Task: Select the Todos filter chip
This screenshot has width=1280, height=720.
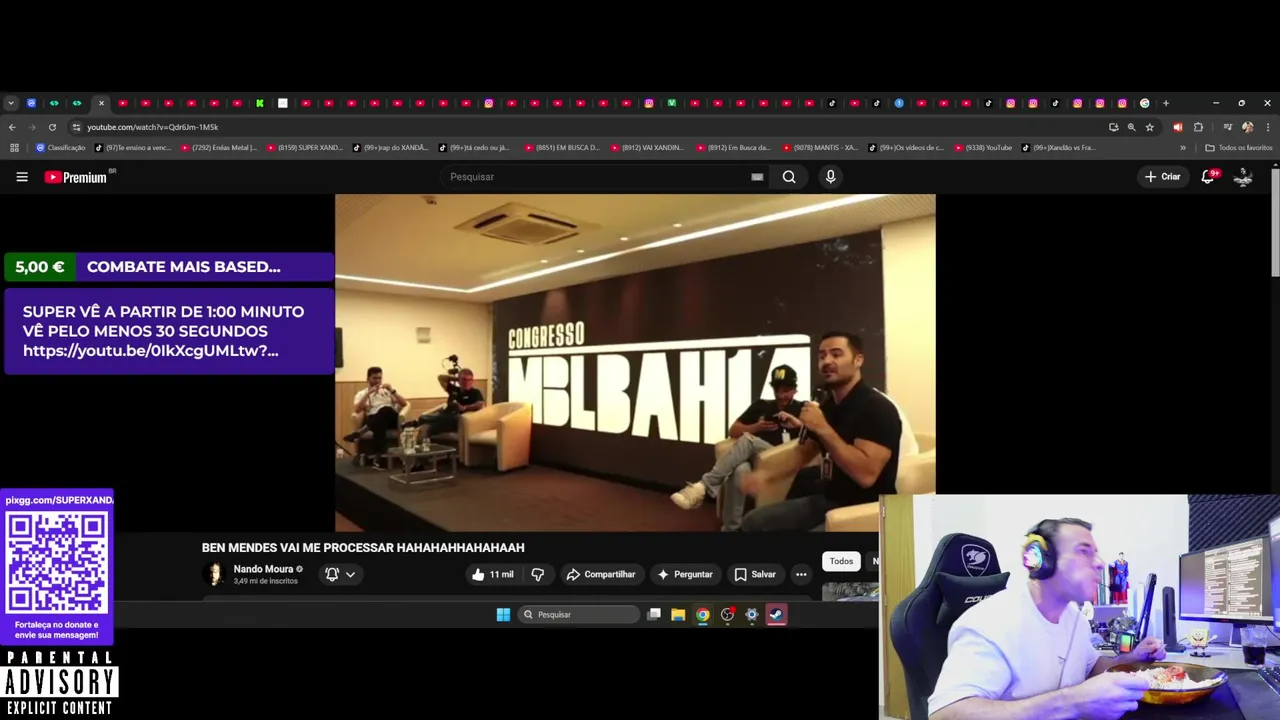Action: [841, 561]
